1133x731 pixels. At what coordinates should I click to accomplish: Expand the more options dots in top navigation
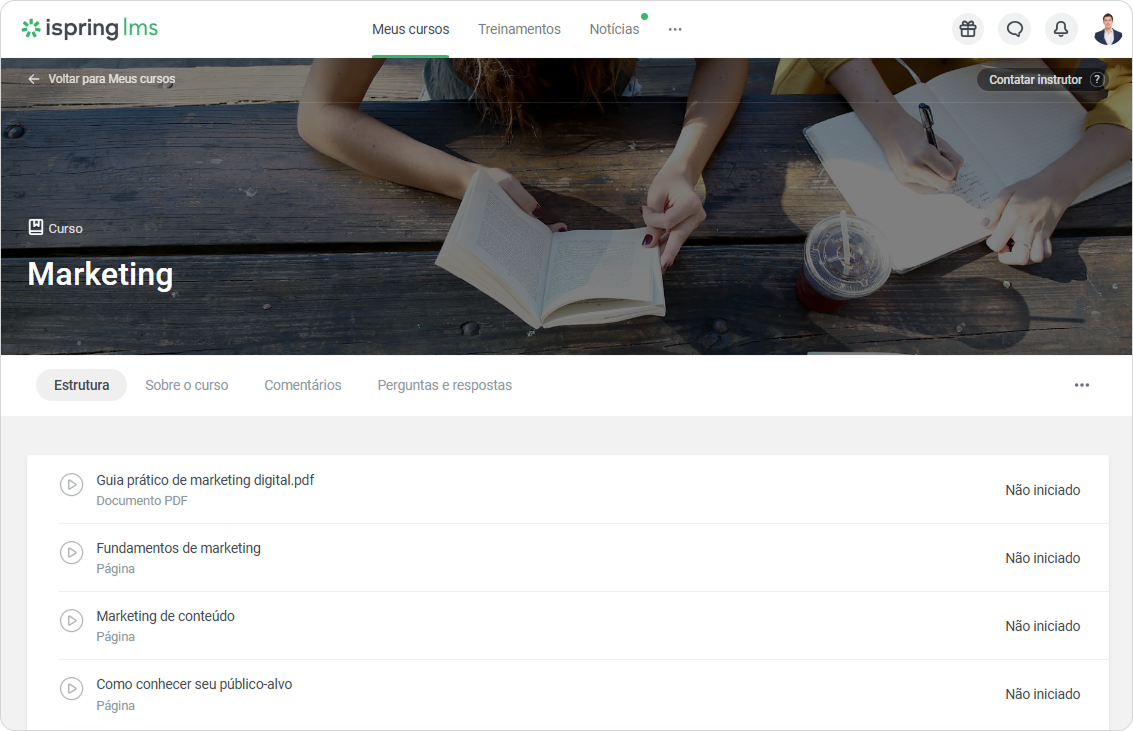point(675,30)
